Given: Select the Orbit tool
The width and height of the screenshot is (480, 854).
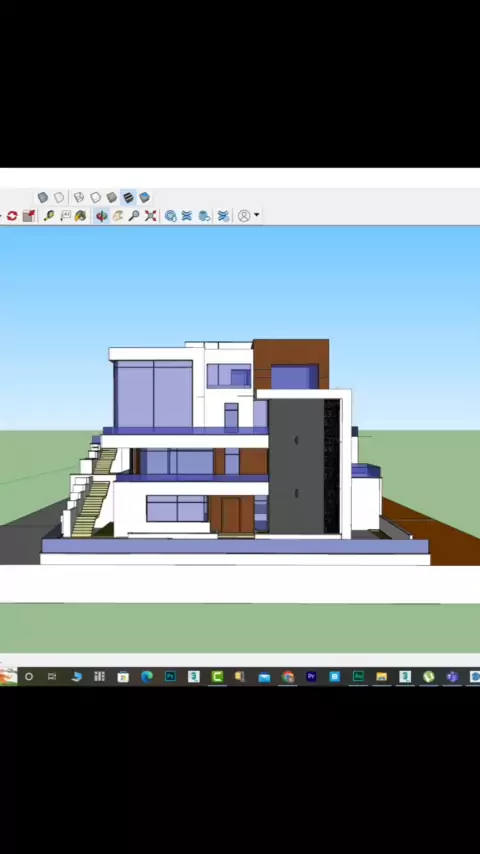Looking at the screenshot, I should 101,216.
